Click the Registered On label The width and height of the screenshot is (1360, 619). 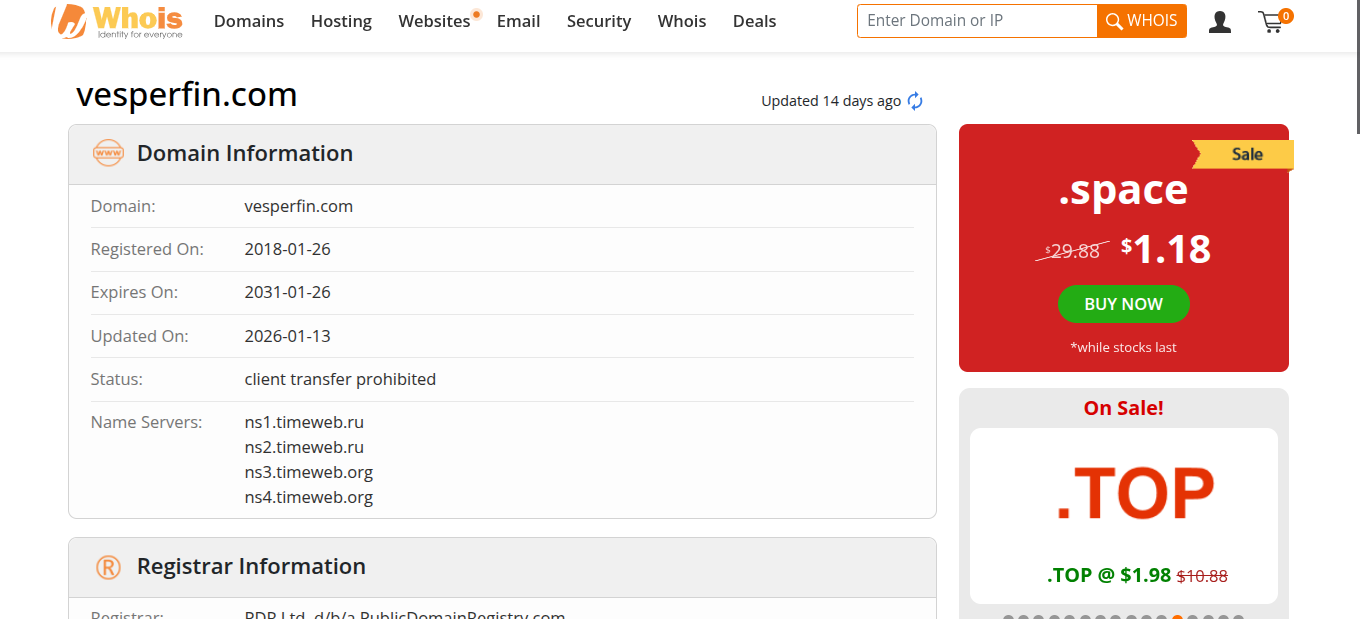tap(147, 249)
